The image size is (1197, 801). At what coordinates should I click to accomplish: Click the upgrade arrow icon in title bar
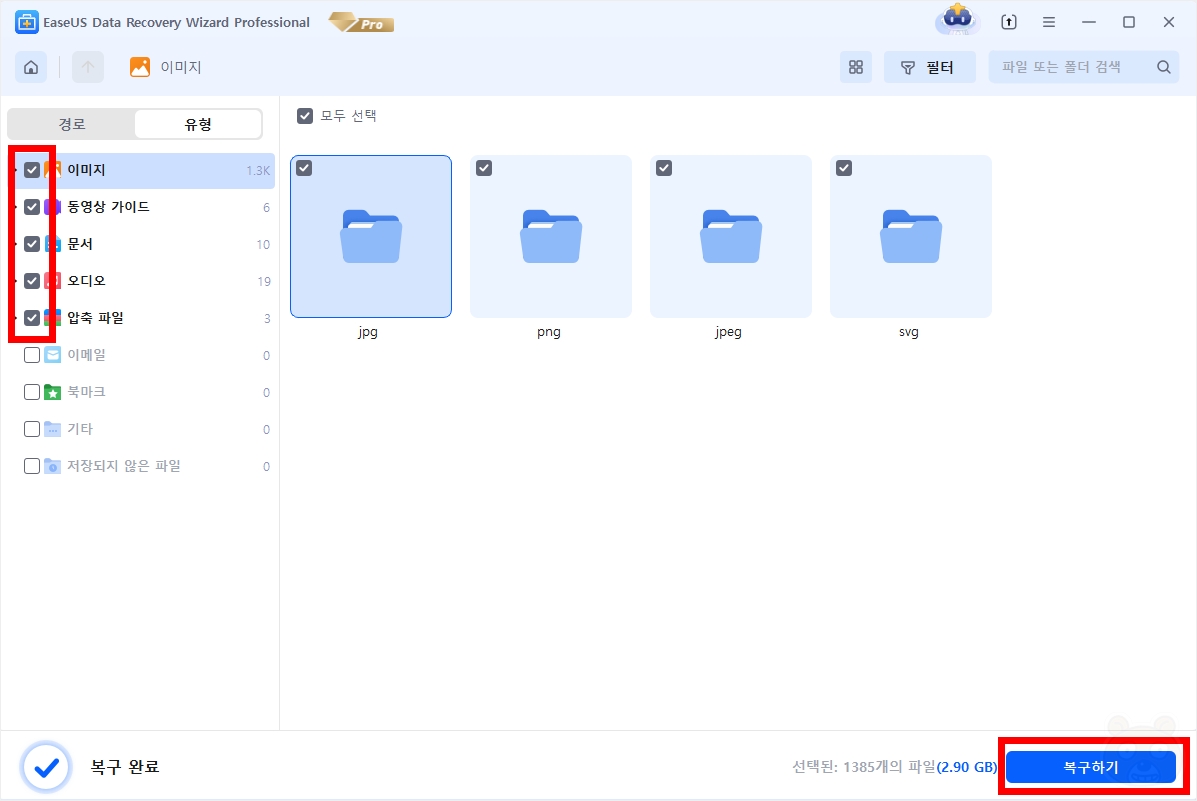(x=1009, y=22)
